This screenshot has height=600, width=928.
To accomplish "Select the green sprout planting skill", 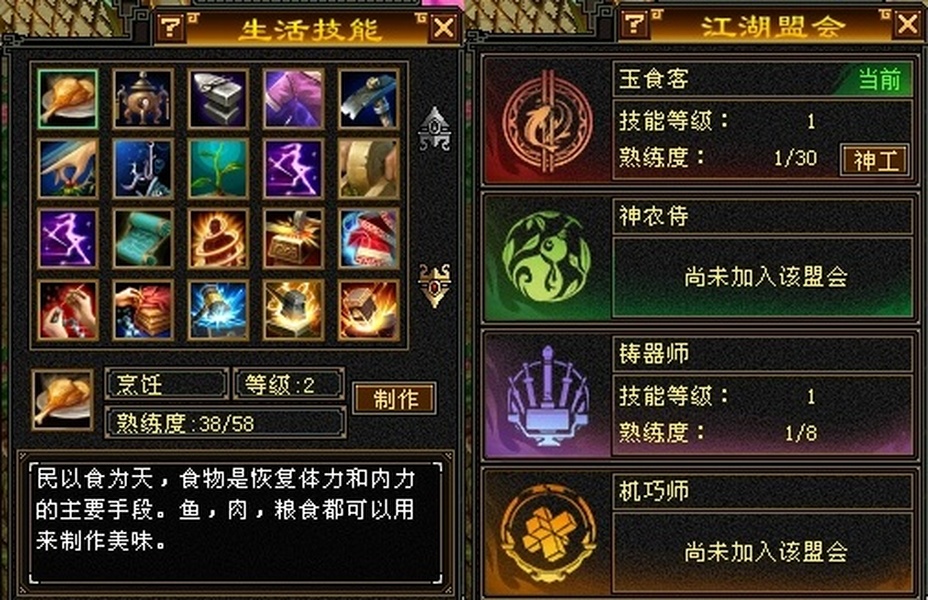I will pyautogui.click(x=218, y=169).
